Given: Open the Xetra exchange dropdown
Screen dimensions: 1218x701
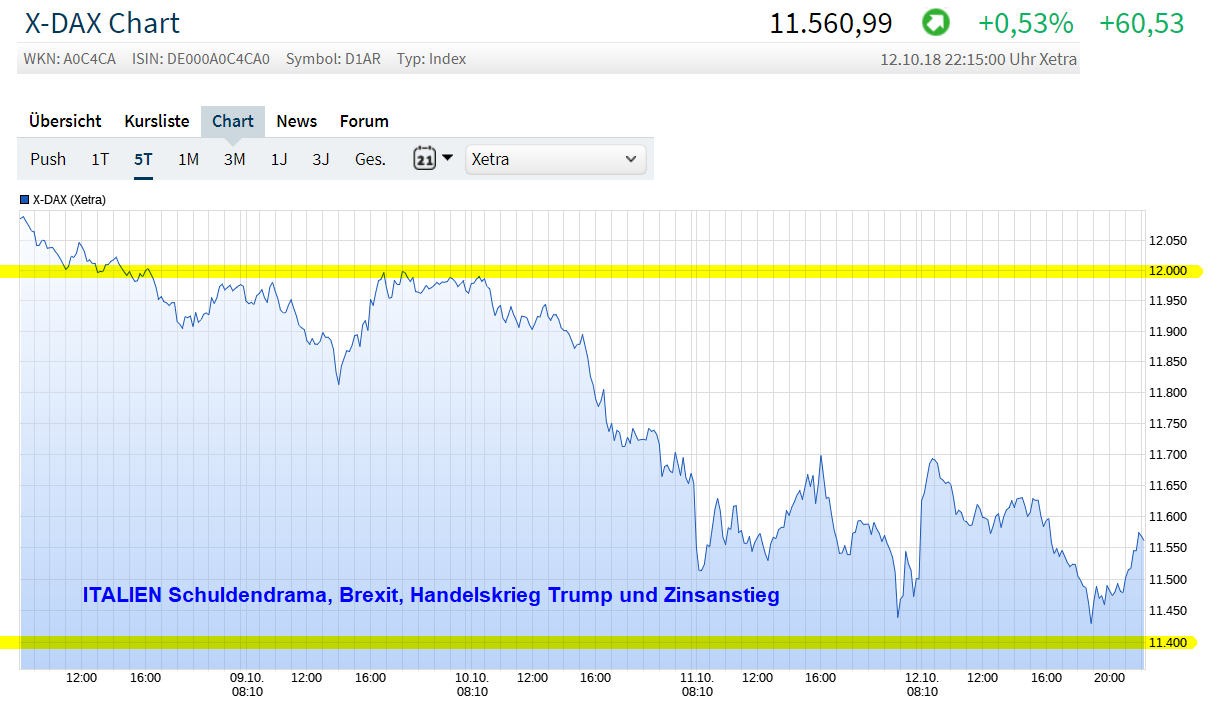Looking at the screenshot, I should click(556, 158).
